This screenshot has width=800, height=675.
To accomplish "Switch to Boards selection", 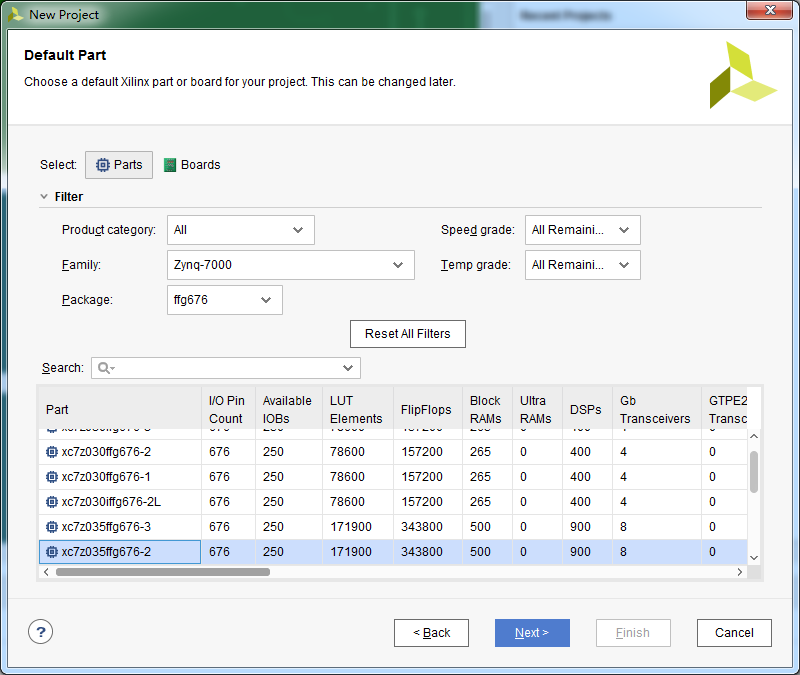I will click(192, 165).
